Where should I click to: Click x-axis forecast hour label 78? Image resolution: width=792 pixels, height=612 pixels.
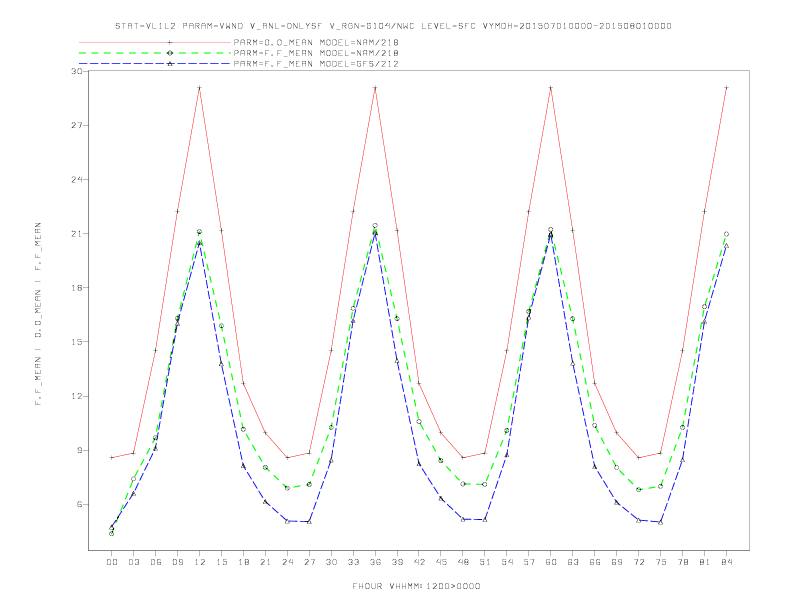pos(682,562)
